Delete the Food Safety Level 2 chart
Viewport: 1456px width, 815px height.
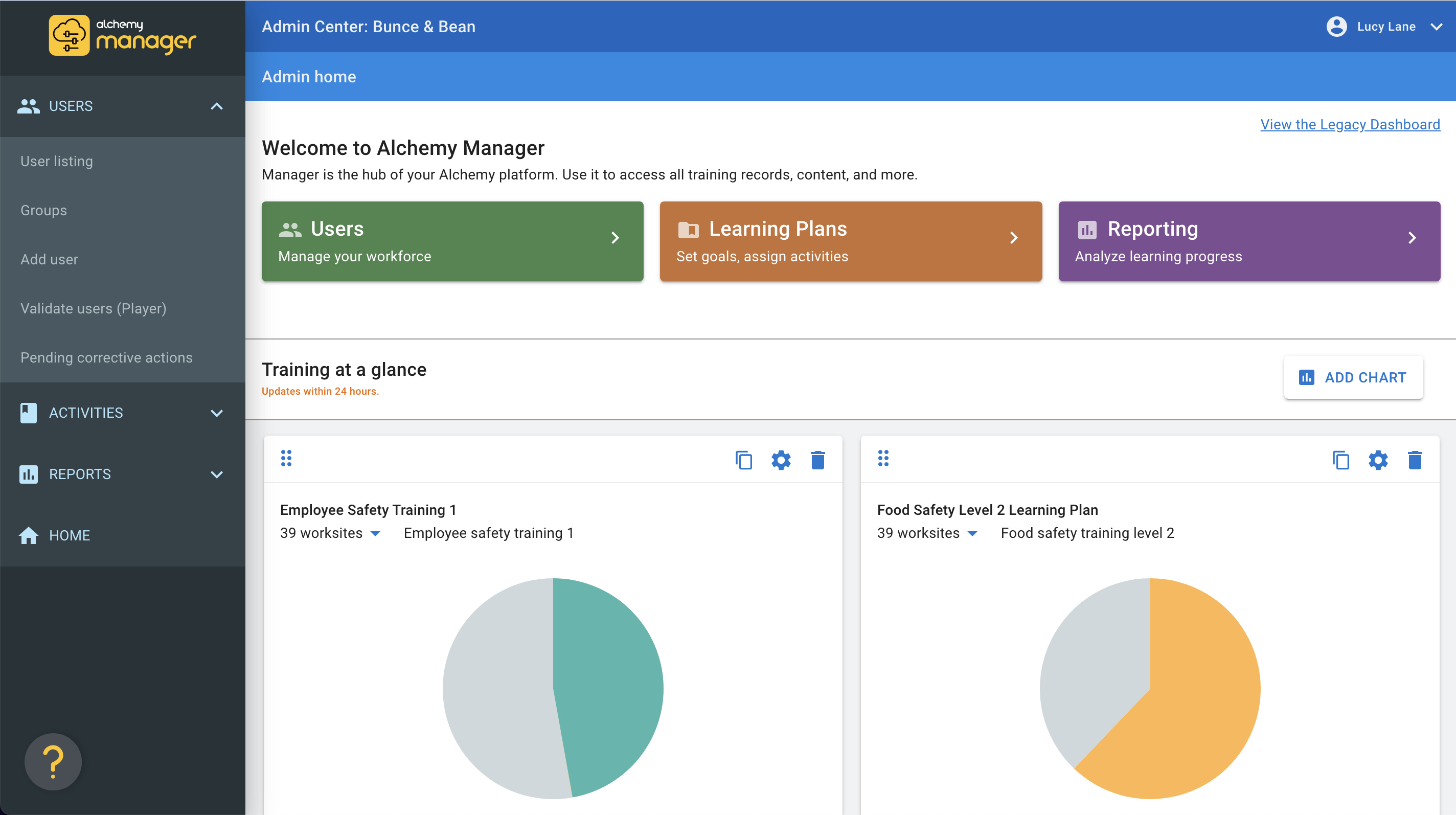pyautogui.click(x=1414, y=460)
